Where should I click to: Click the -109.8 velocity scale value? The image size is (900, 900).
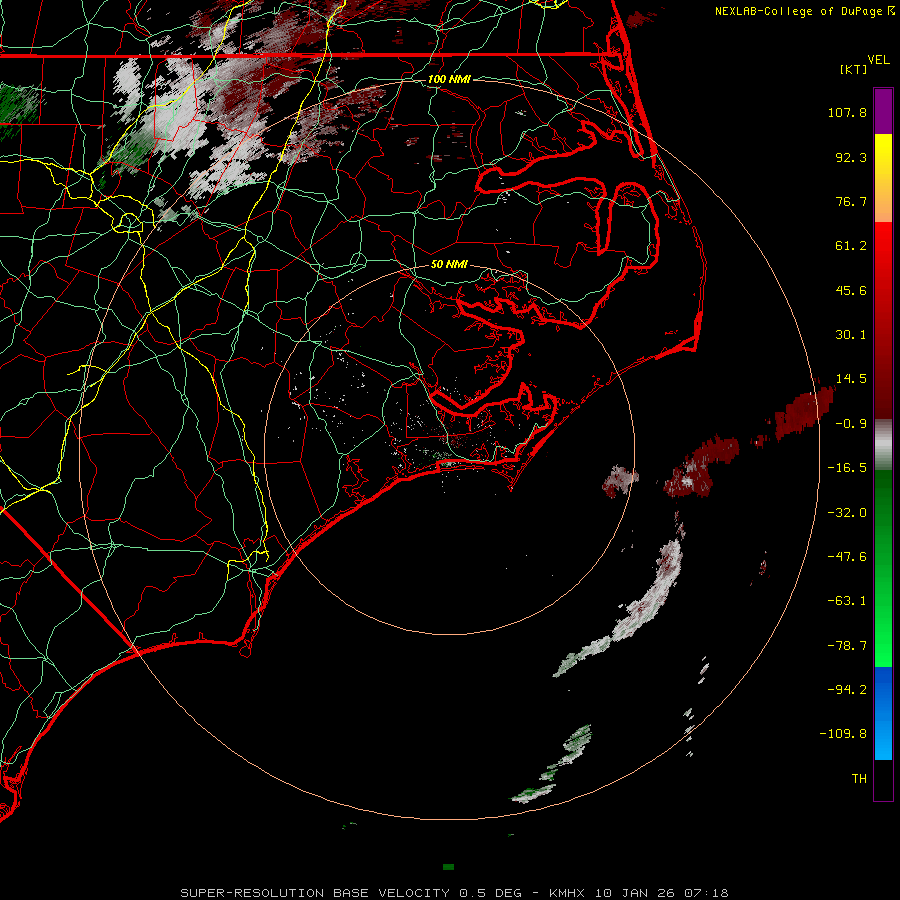[843, 734]
